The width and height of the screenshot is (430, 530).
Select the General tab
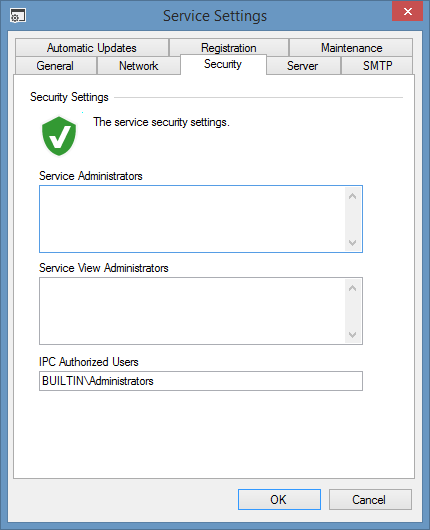click(x=55, y=66)
